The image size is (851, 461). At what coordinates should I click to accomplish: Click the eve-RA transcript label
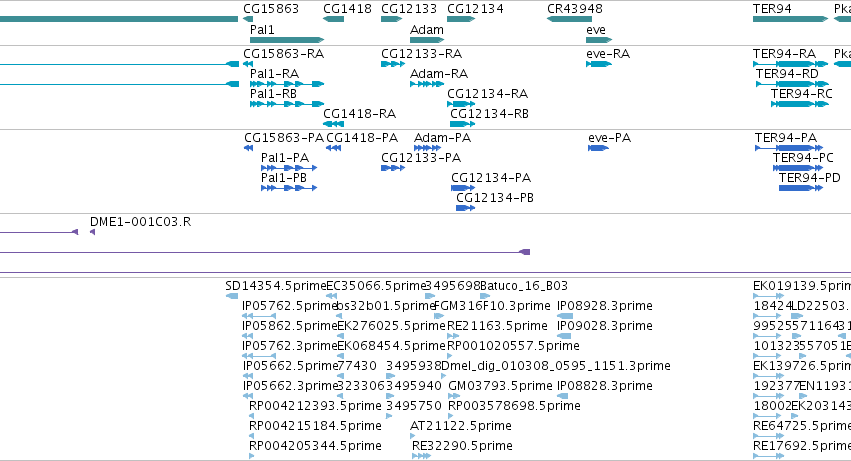click(x=608, y=54)
